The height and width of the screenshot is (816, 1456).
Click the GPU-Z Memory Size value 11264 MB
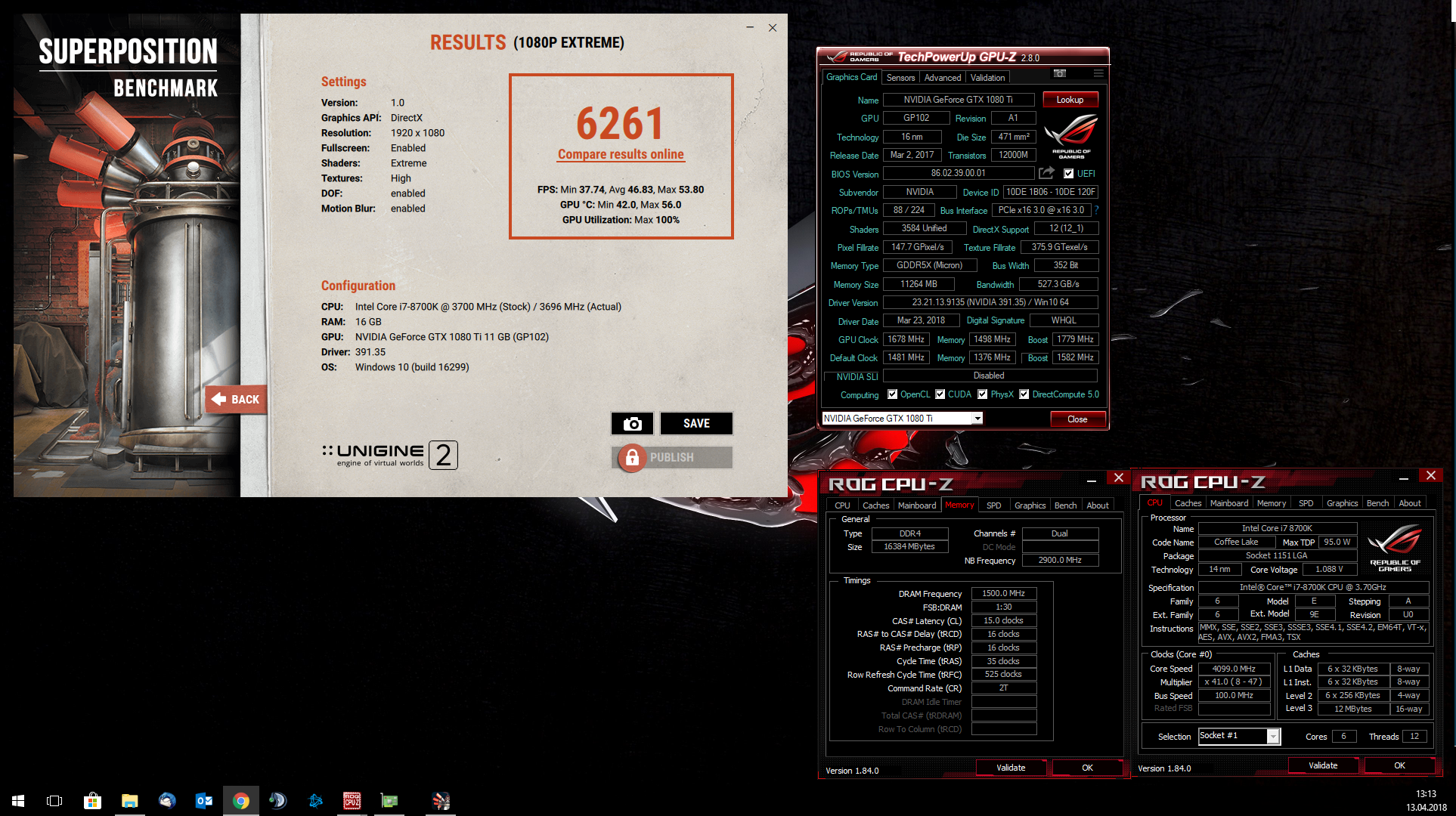point(919,284)
